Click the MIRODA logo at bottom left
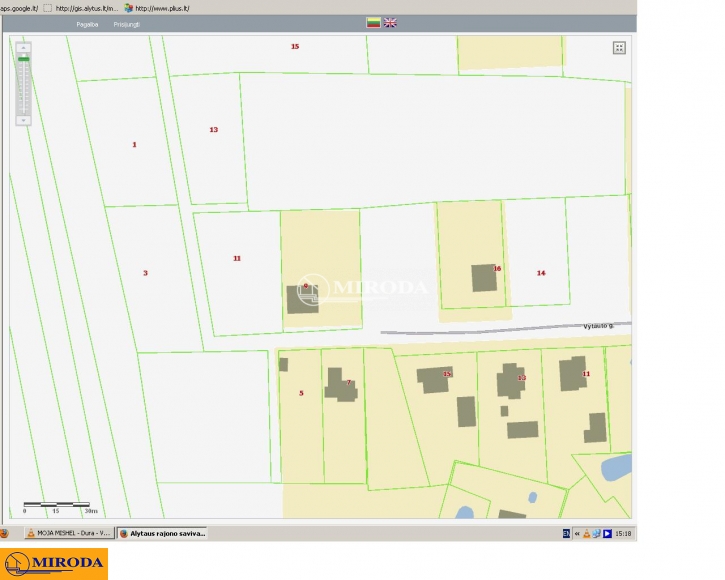The height and width of the screenshot is (580, 725). tap(54, 563)
